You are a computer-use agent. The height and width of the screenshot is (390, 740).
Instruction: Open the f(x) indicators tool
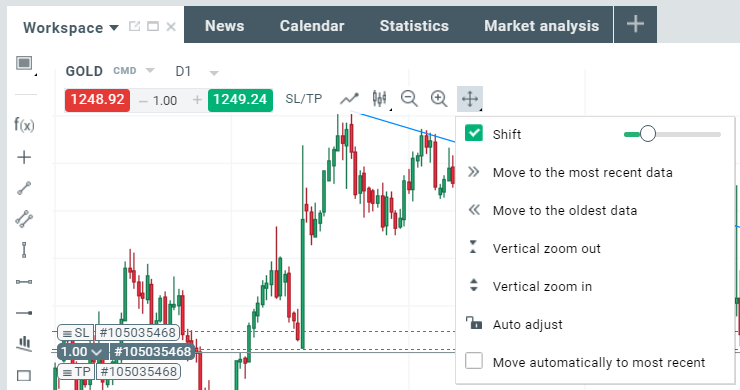coord(24,125)
